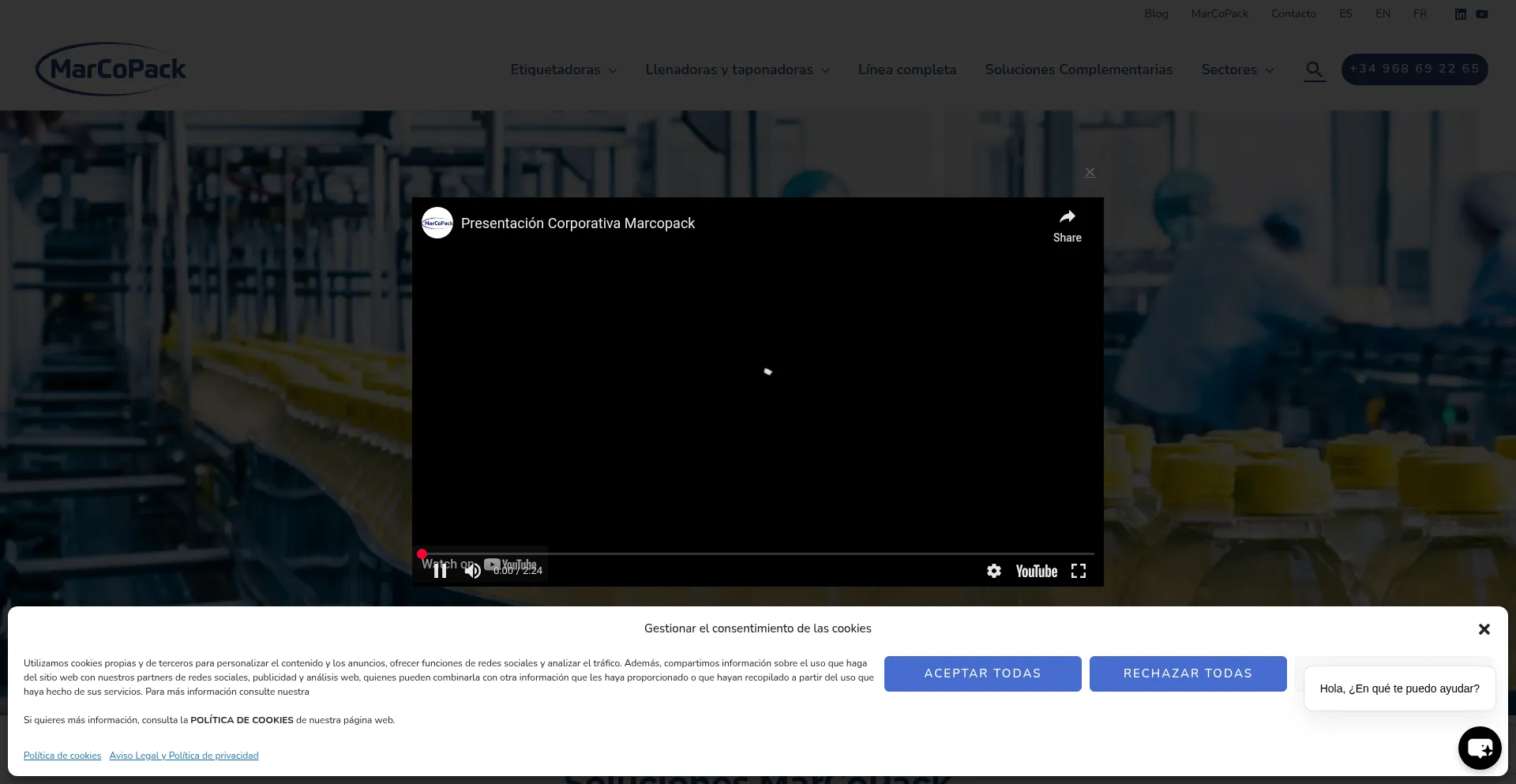Image resolution: width=1516 pixels, height=784 pixels.
Task: Open the Contacto menu item
Action: point(1293,13)
